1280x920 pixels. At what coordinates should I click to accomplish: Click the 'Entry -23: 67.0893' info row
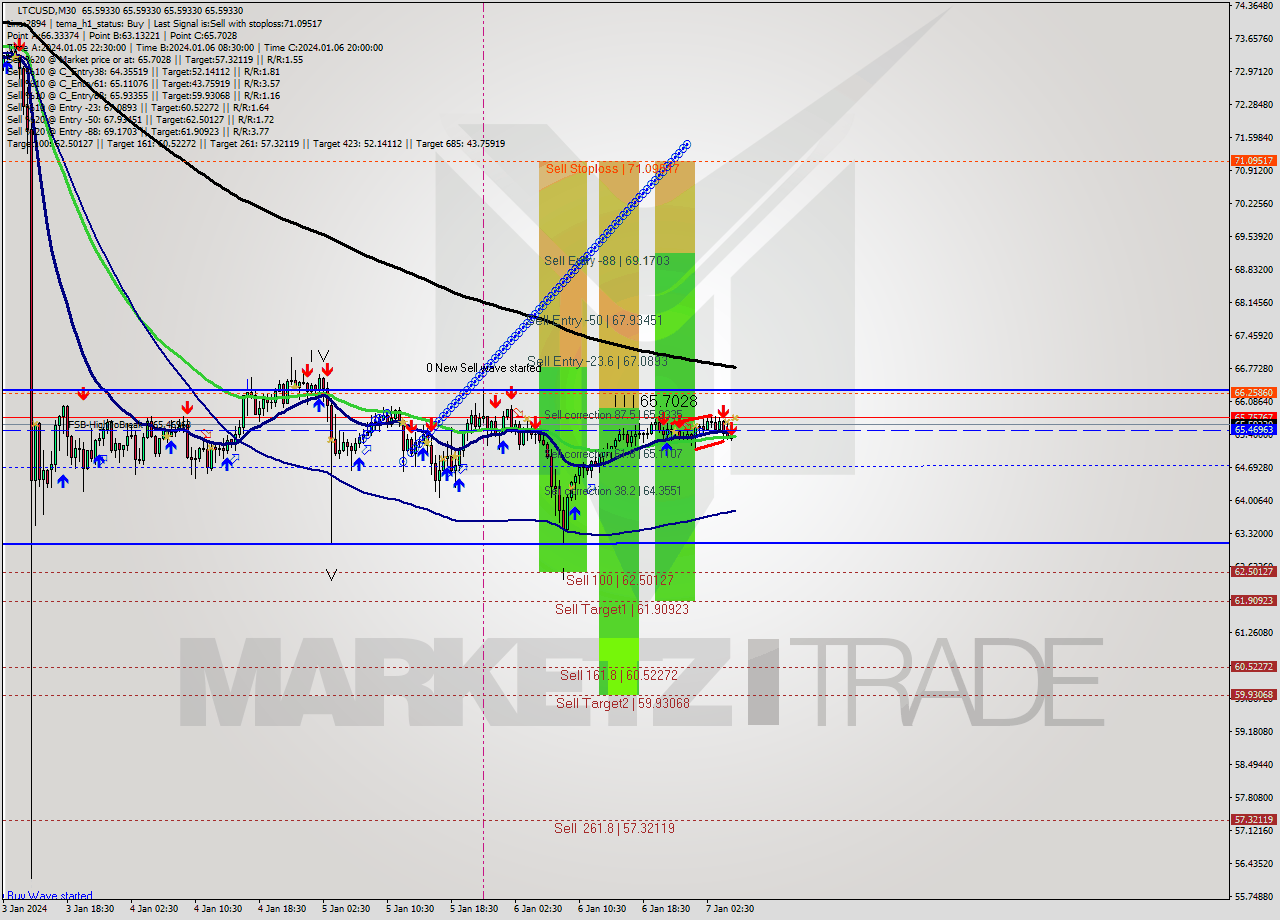[138, 107]
